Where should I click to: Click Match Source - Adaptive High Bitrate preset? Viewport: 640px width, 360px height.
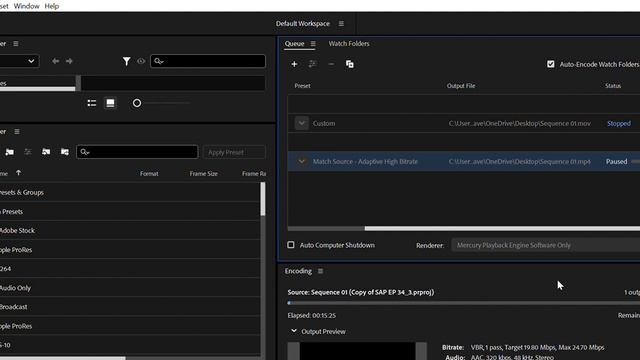[365, 162]
